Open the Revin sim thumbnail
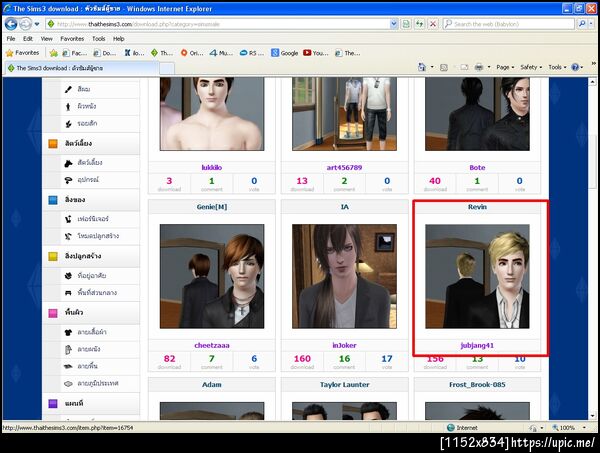Image resolution: width=600 pixels, height=453 pixels. (477, 276)
